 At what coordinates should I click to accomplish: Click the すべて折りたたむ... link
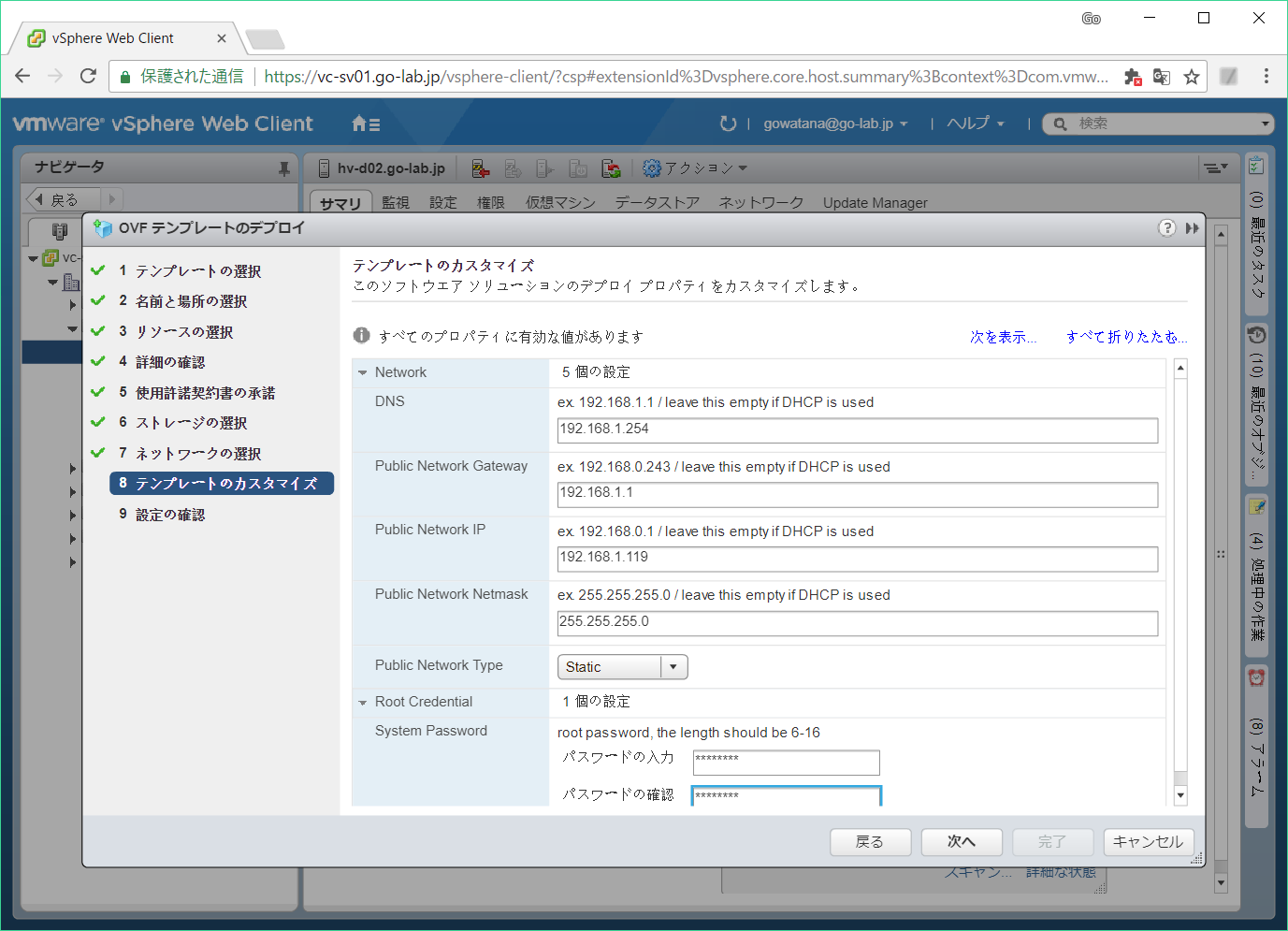point(1126,337)
